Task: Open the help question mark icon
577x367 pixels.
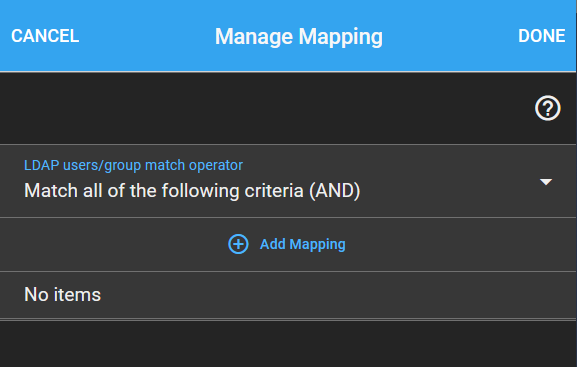Action: (x=548, y=108)
